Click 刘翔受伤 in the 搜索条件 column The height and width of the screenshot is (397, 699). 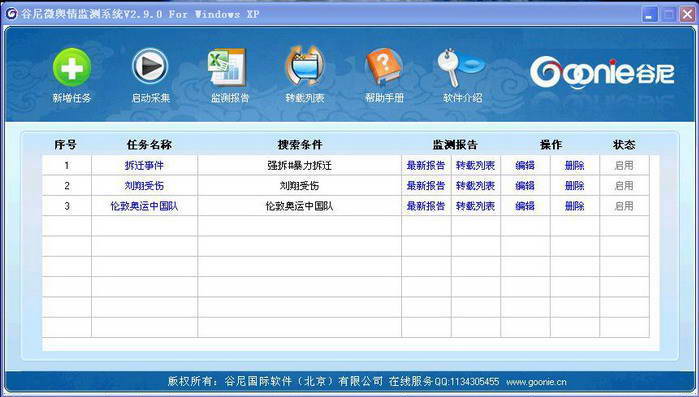point(299,185)
